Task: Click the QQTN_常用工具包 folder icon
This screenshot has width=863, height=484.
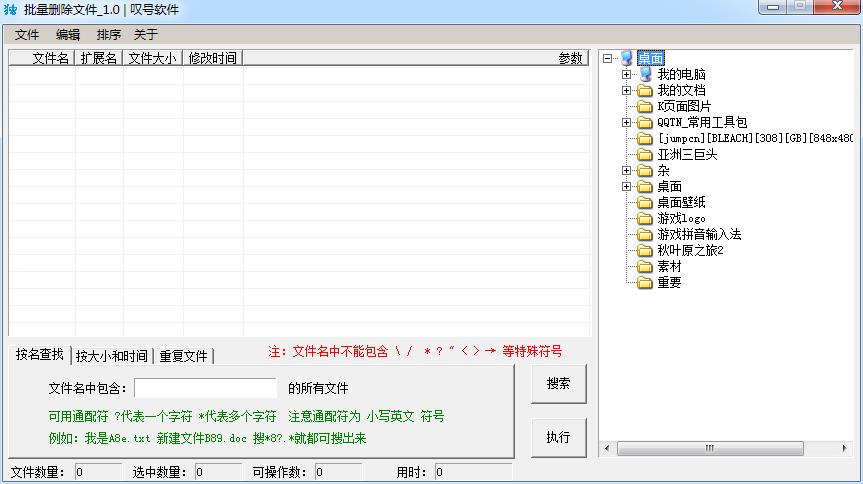Action: click(x=644, y=122)
